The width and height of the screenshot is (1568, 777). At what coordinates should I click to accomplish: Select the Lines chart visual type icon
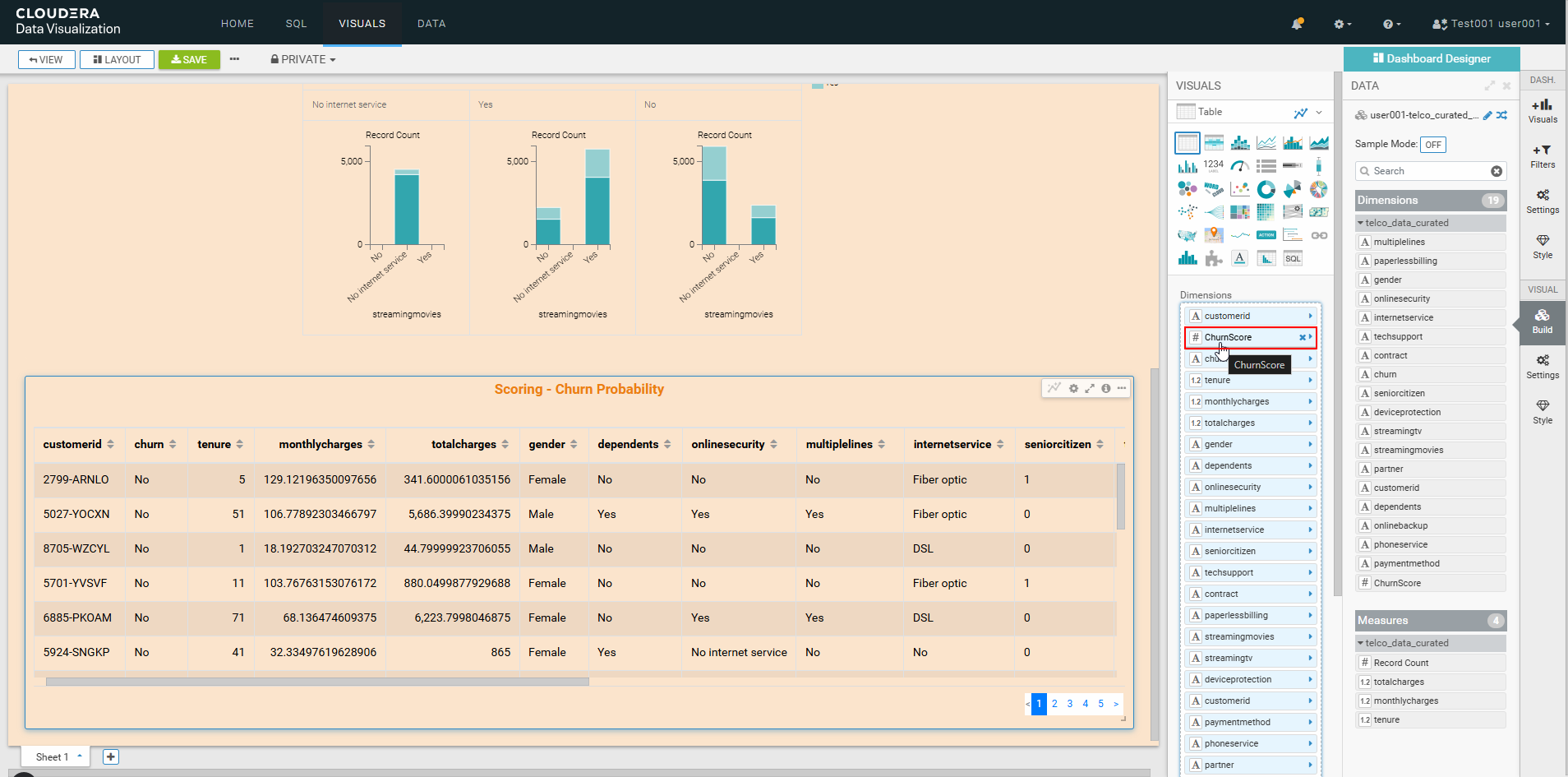pos(1266,143)
